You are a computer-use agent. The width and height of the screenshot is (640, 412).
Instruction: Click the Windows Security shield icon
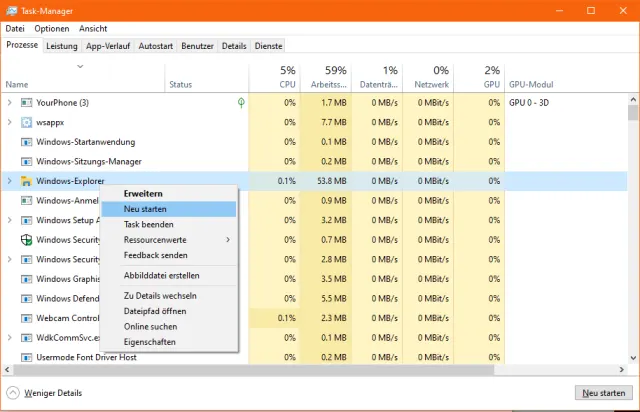[x=26, y=240]
